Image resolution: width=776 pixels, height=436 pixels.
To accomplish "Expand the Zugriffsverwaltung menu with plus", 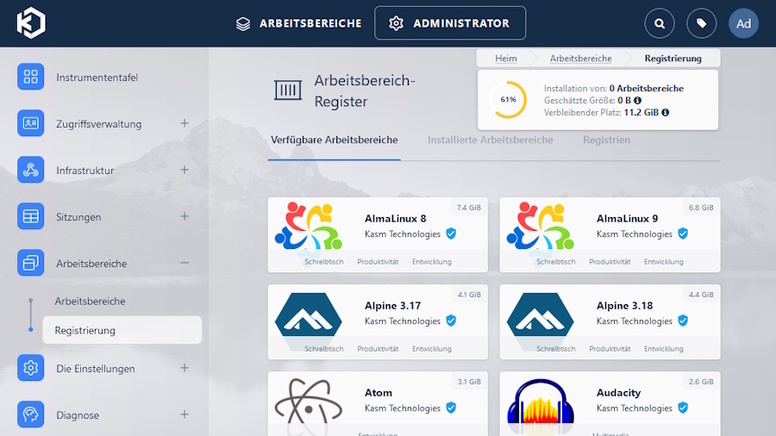I will coord(185,123).
